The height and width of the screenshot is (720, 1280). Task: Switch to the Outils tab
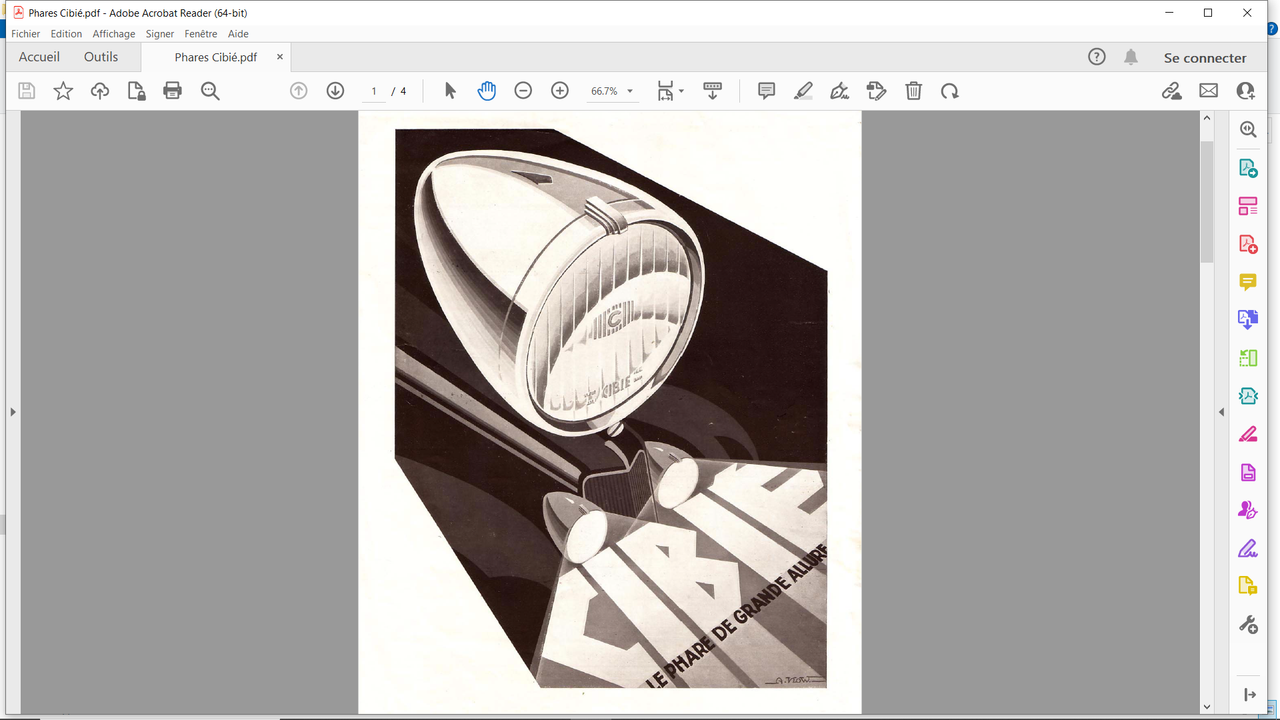click(x=101, y=57)
